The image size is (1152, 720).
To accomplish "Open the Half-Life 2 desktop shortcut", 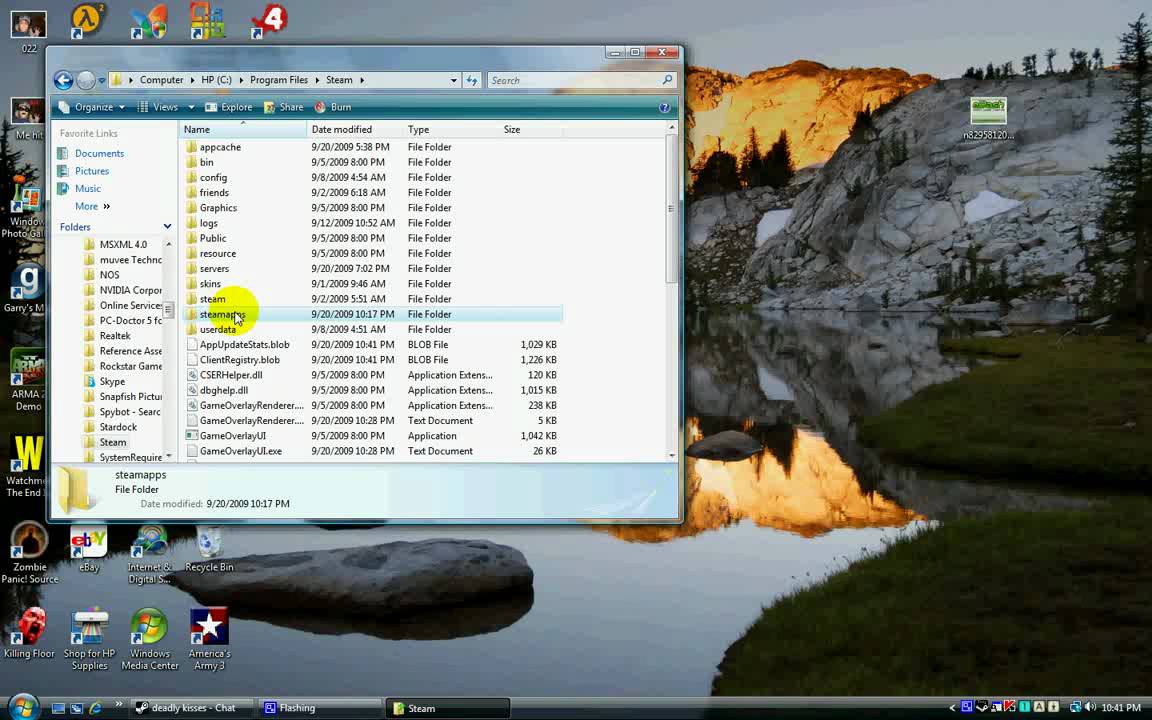I will (87, 21).
